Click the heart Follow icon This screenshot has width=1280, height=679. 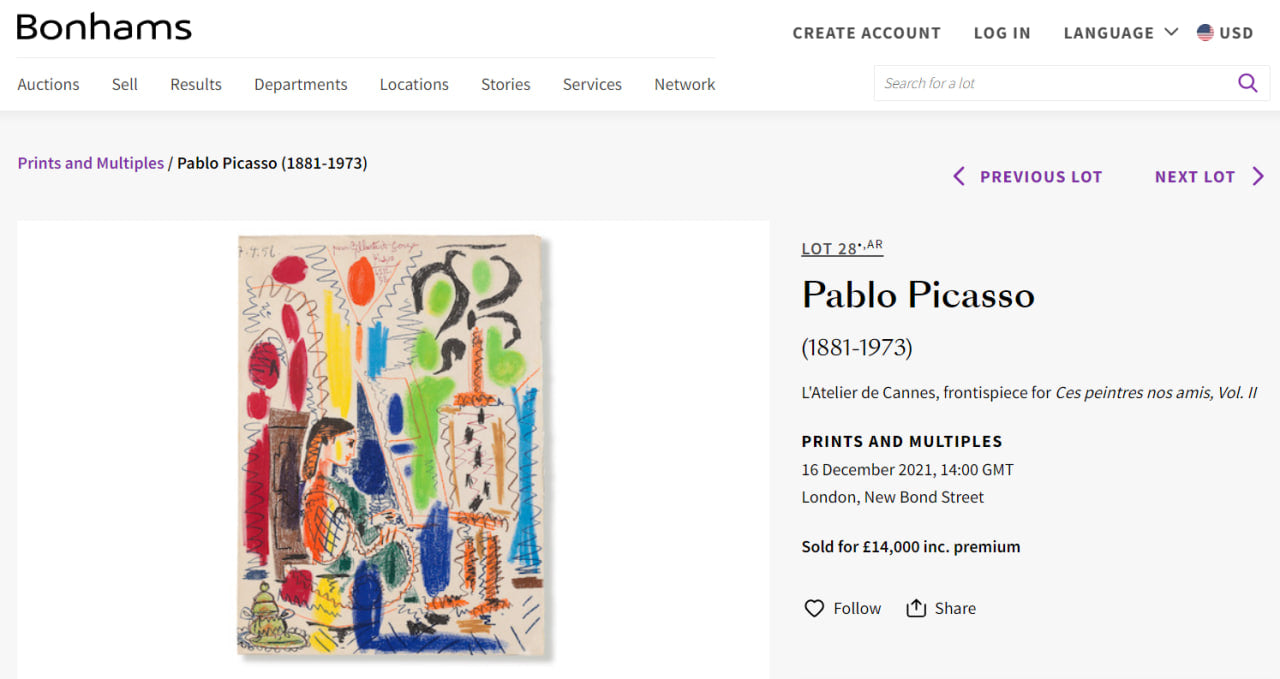coord(814,608)
